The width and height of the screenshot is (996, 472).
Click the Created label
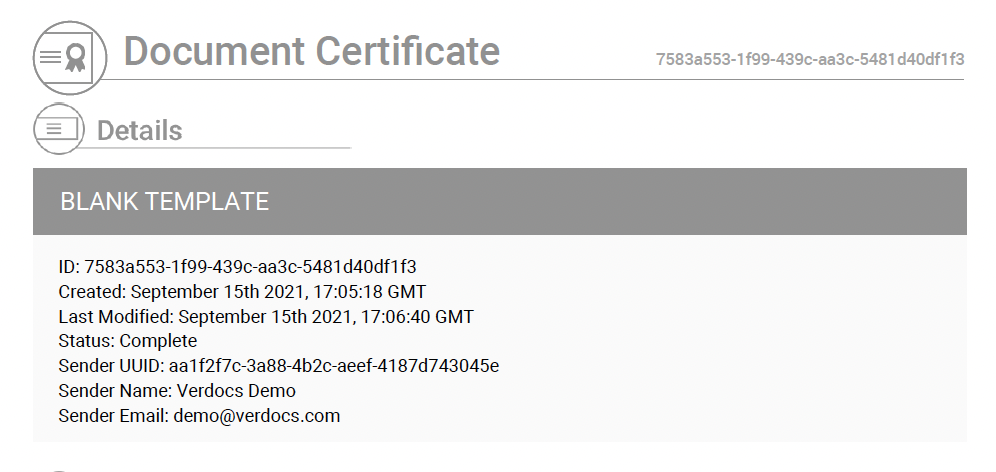pos(91,292)
